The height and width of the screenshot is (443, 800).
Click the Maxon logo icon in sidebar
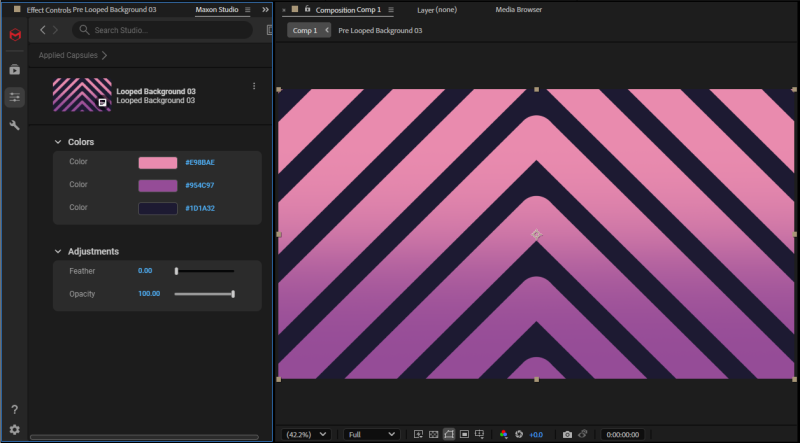pyautogui.click(x=14, y=35)
